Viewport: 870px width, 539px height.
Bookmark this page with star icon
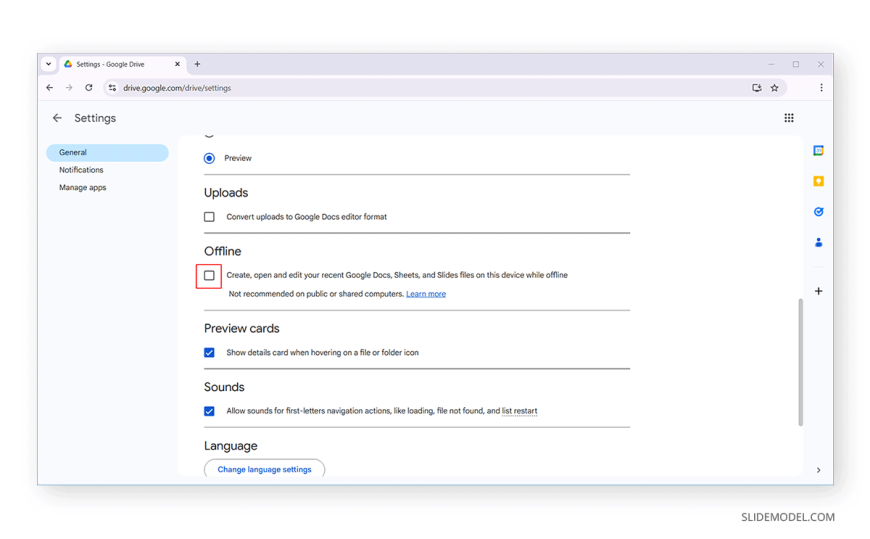click(774, 88)
